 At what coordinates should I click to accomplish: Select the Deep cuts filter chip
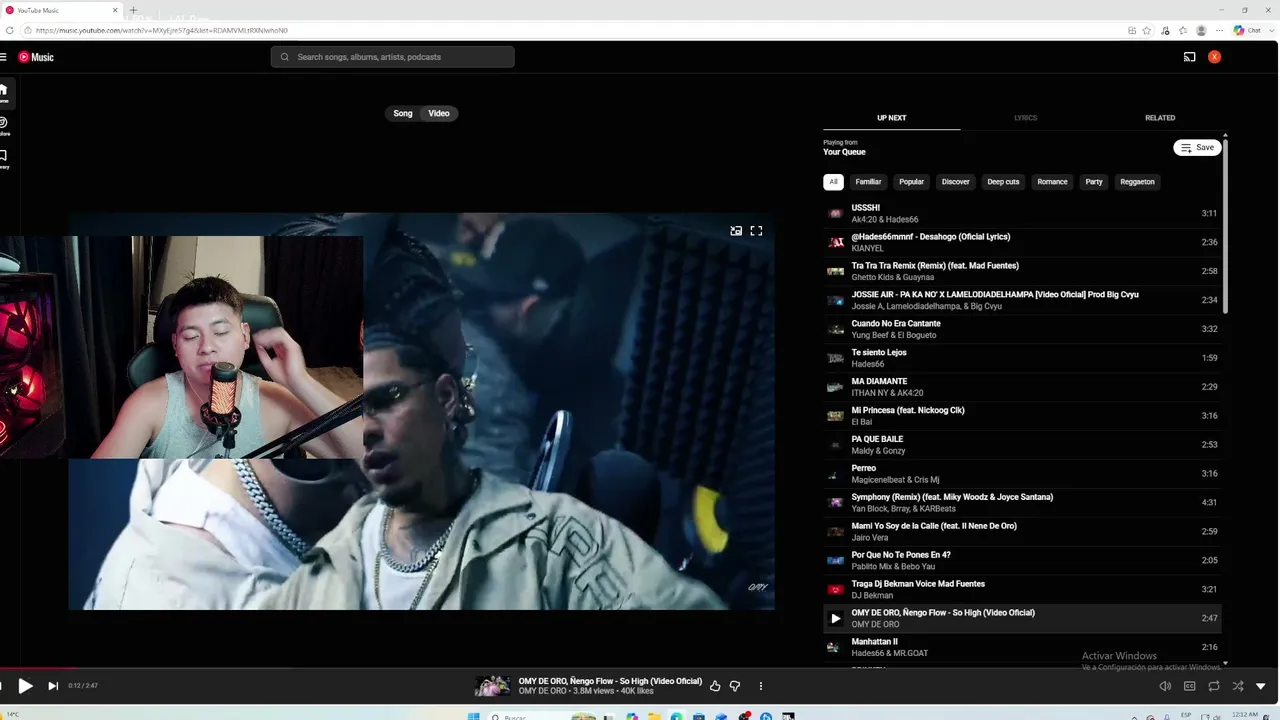(x=1003, y=182)
